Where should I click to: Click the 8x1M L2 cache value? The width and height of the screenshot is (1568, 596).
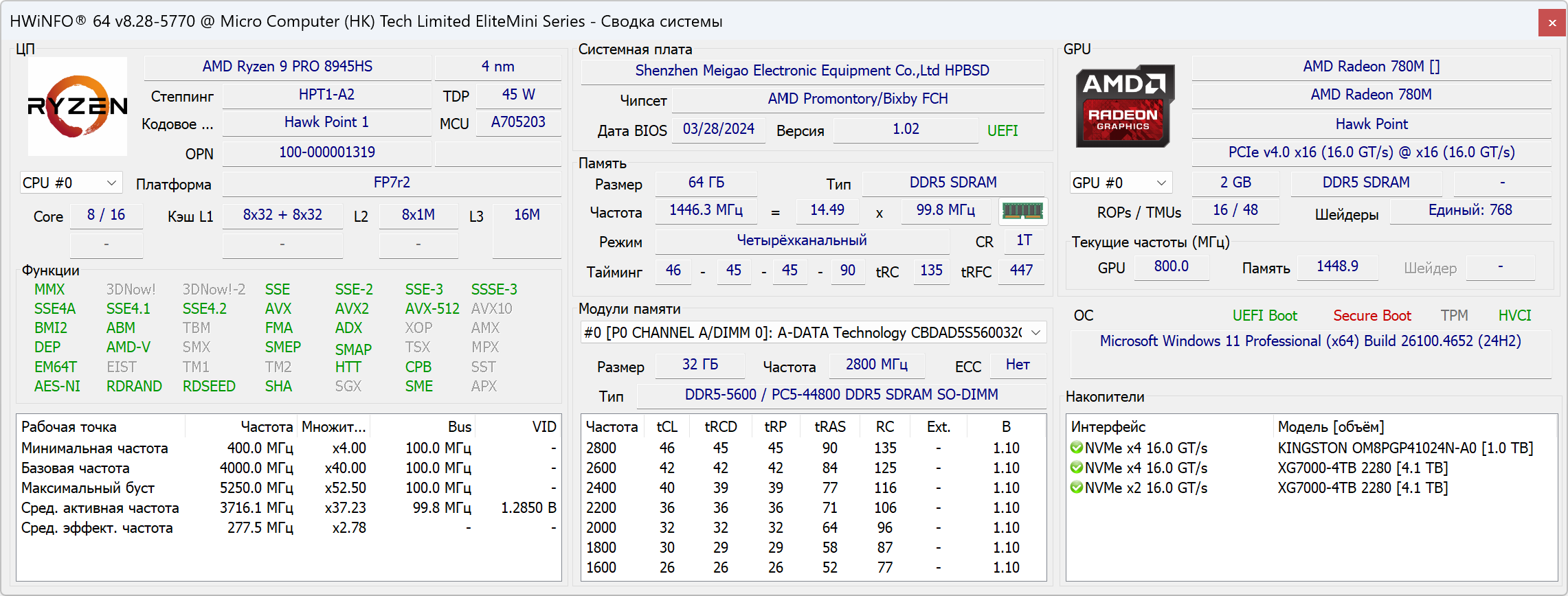coord(418,215)
